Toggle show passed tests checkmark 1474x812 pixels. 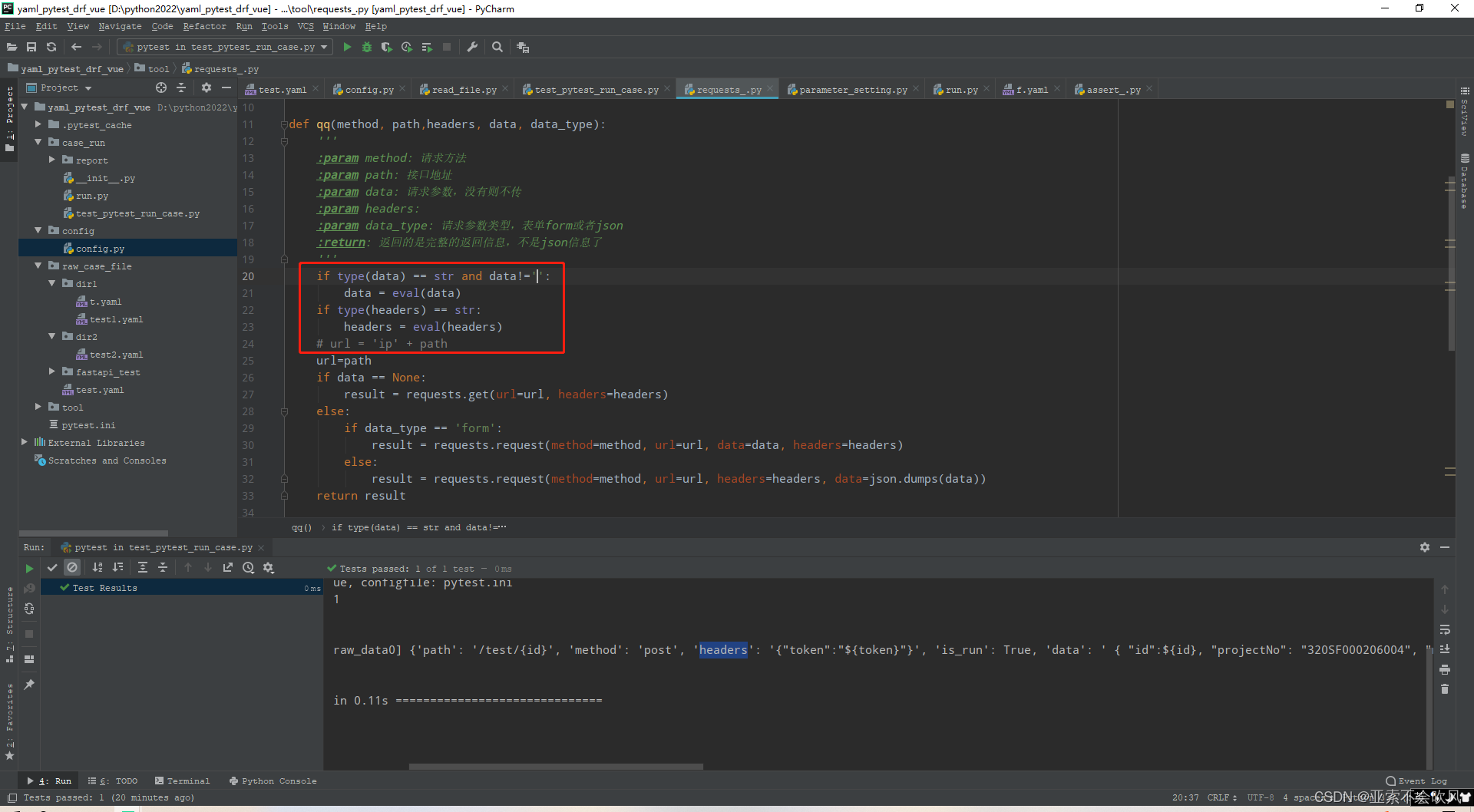pyautogui.click(x=52, y=567)
